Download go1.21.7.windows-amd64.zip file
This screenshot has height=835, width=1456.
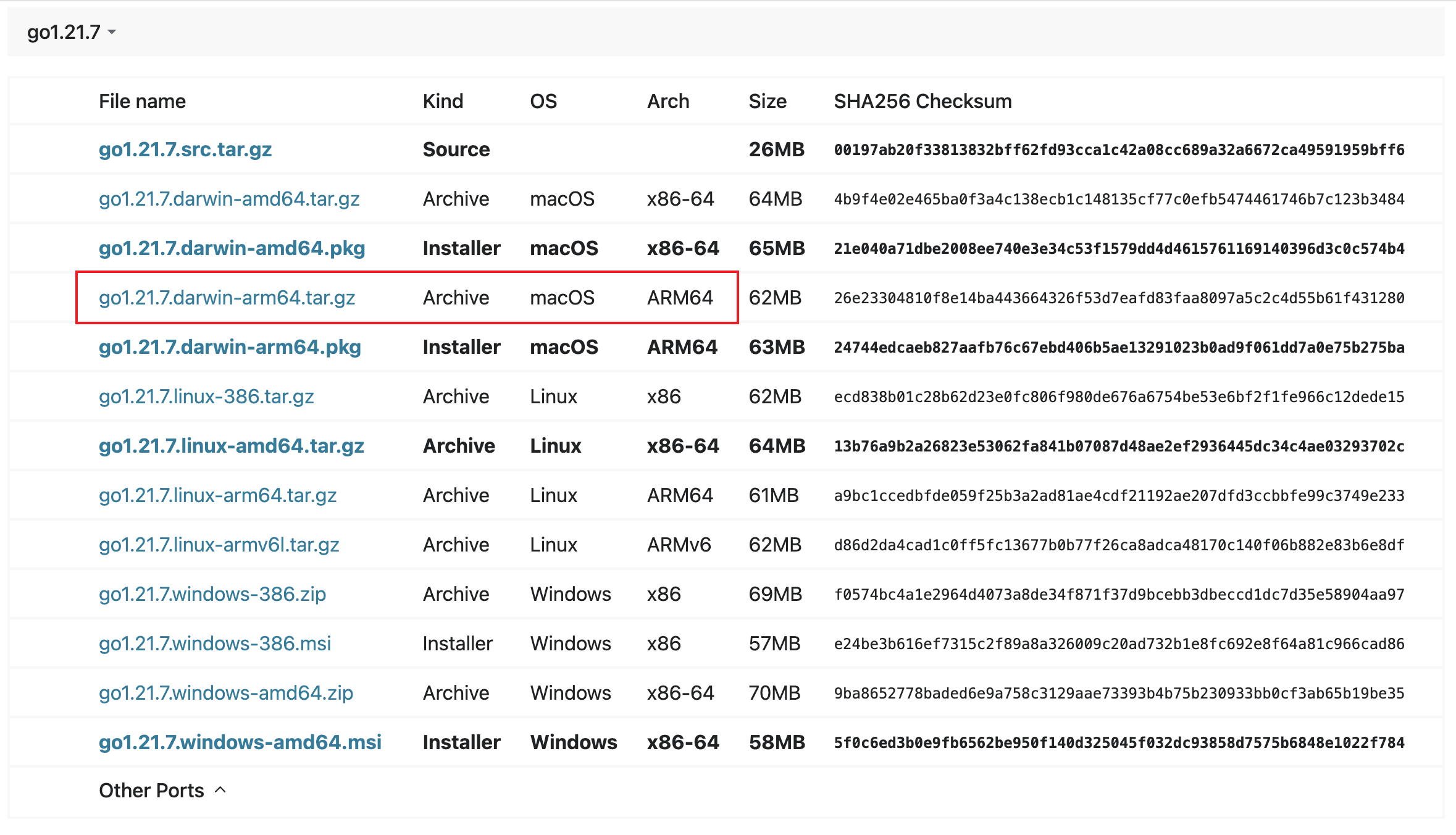[x=226, y=693]
